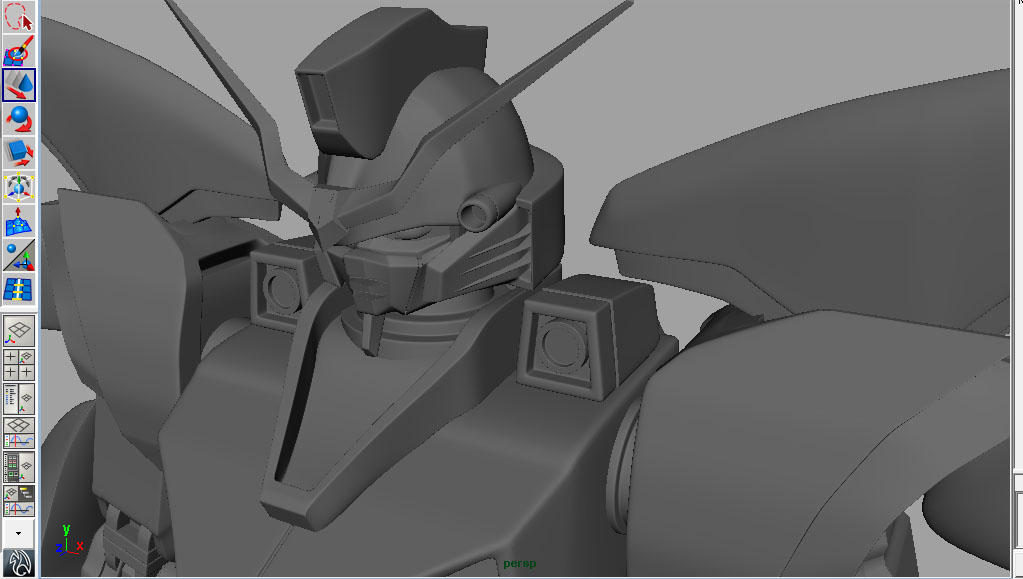The image size is (1023, 579).
Task: Activate the Paint Selection tool
Action: click(18, 51)
